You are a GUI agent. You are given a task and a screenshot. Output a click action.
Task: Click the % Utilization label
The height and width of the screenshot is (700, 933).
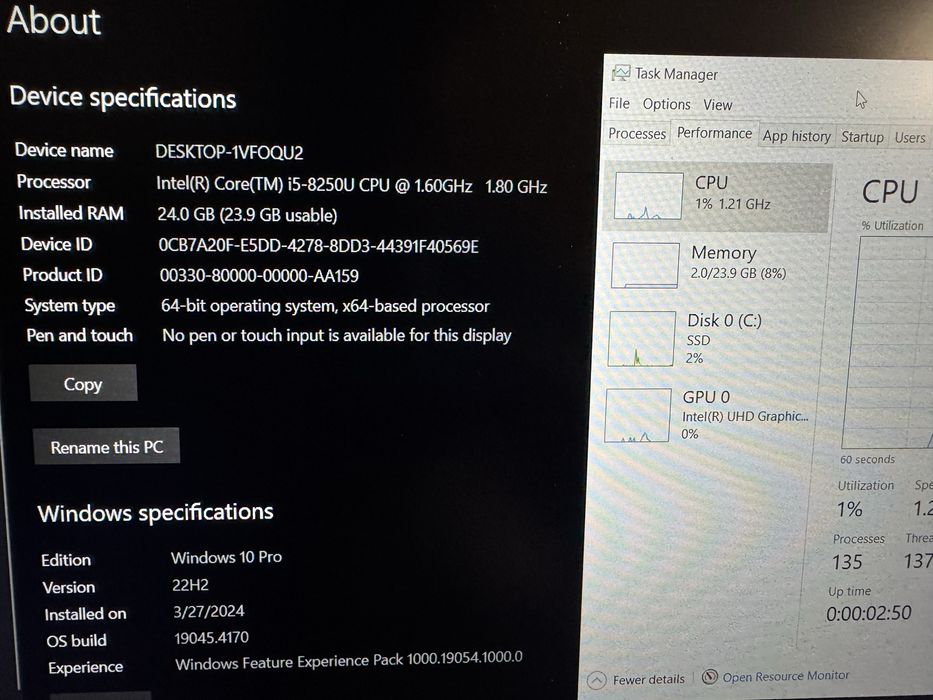pos(893,226)
